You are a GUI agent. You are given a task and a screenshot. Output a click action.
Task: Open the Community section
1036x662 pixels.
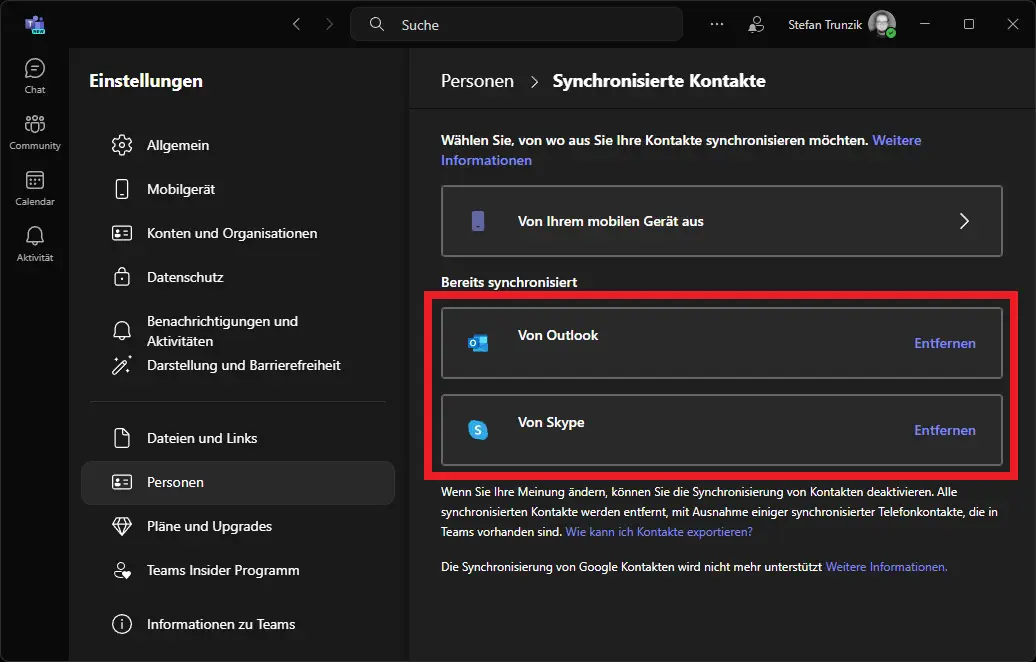click(x=34, y=132)
